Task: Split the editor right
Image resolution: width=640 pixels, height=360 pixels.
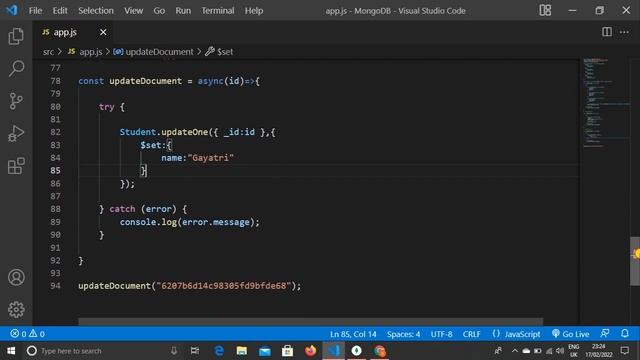Action: click(x=607, y=32)
